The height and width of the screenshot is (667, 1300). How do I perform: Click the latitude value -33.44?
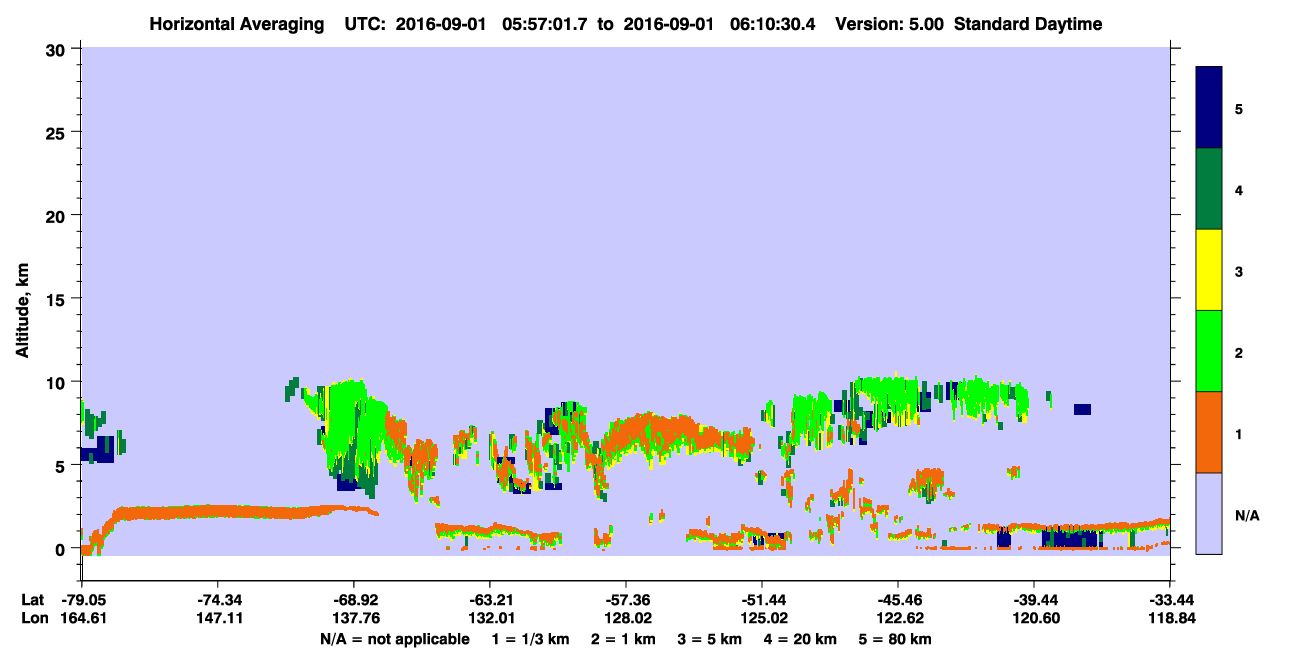pyautogui.click(x=1170, y=600)
